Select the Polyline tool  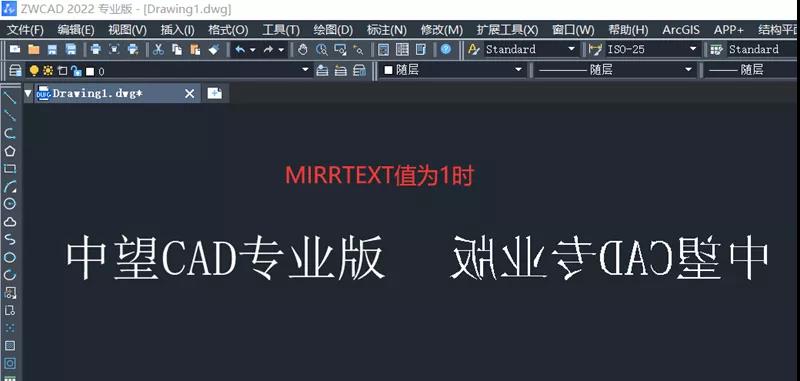coord(10,134)
